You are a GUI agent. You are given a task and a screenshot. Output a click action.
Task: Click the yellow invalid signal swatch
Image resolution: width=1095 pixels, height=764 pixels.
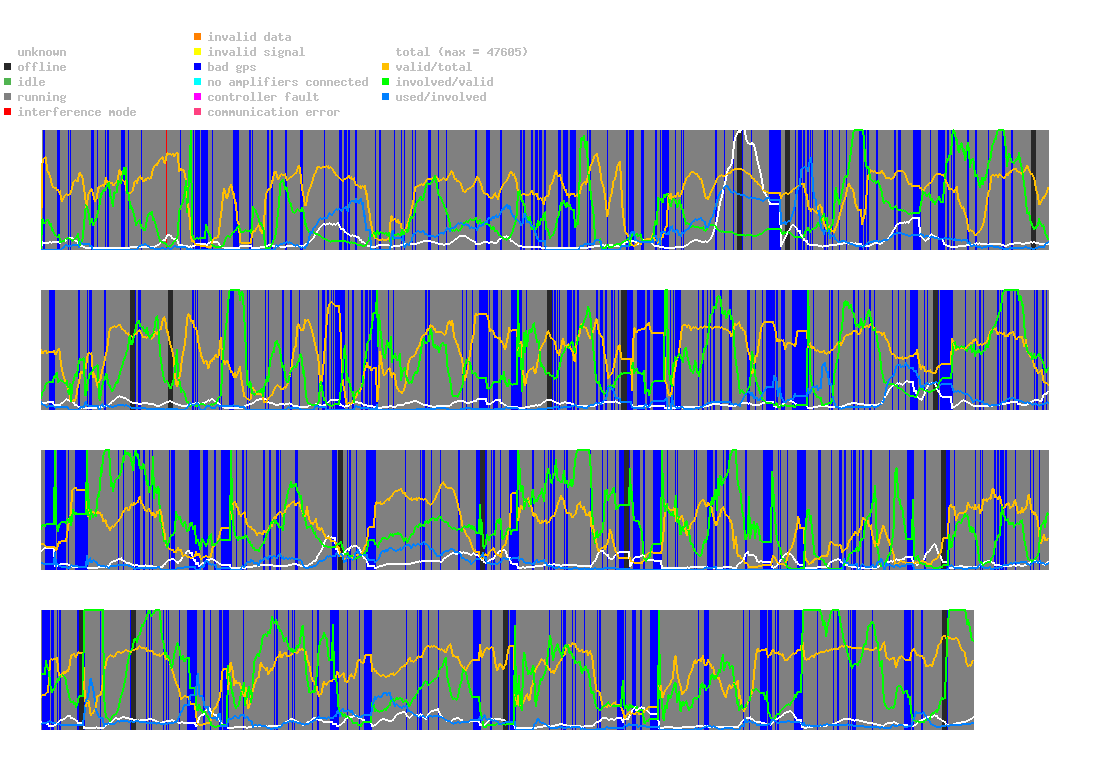198,52
